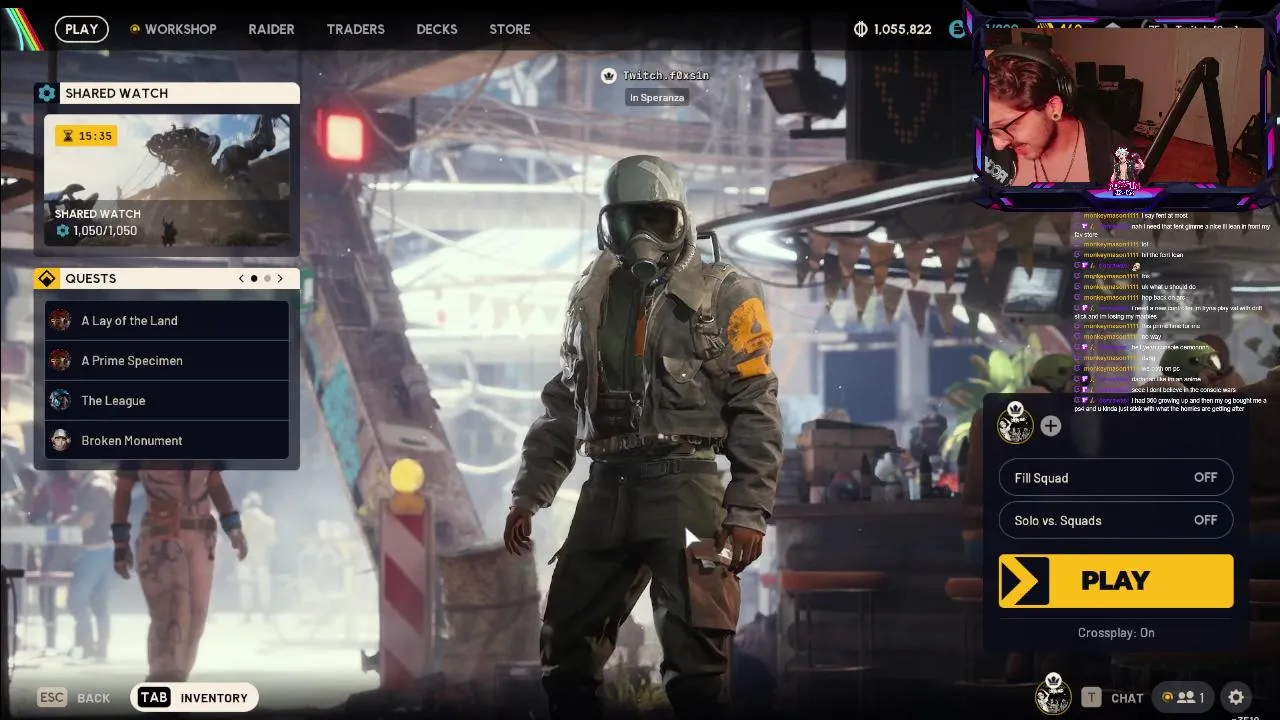This screenshot has width=1280, height=720.
Task: Open the TRADERS tab
Action: coord(355,29)
